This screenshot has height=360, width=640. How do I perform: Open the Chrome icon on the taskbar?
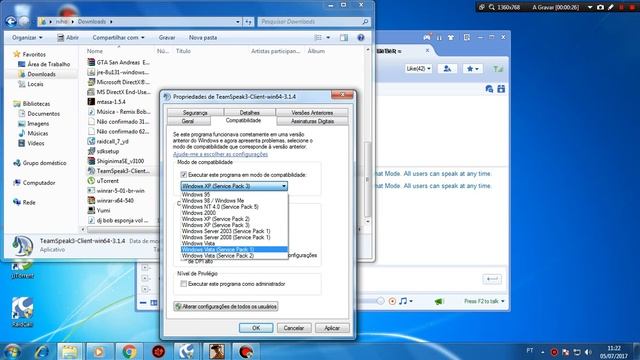pos(129,351)
